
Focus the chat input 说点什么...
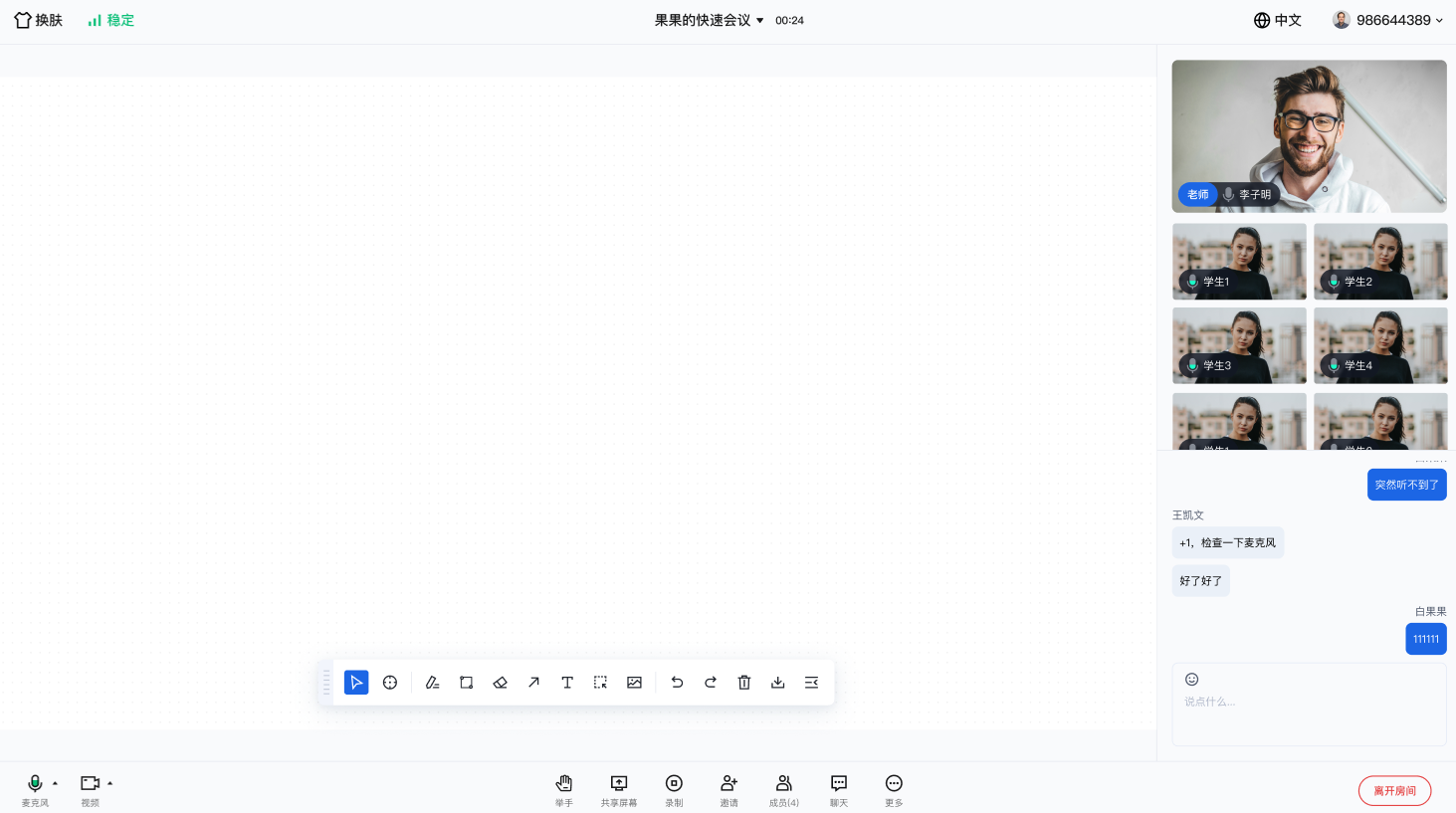[x=1309, y=705]
